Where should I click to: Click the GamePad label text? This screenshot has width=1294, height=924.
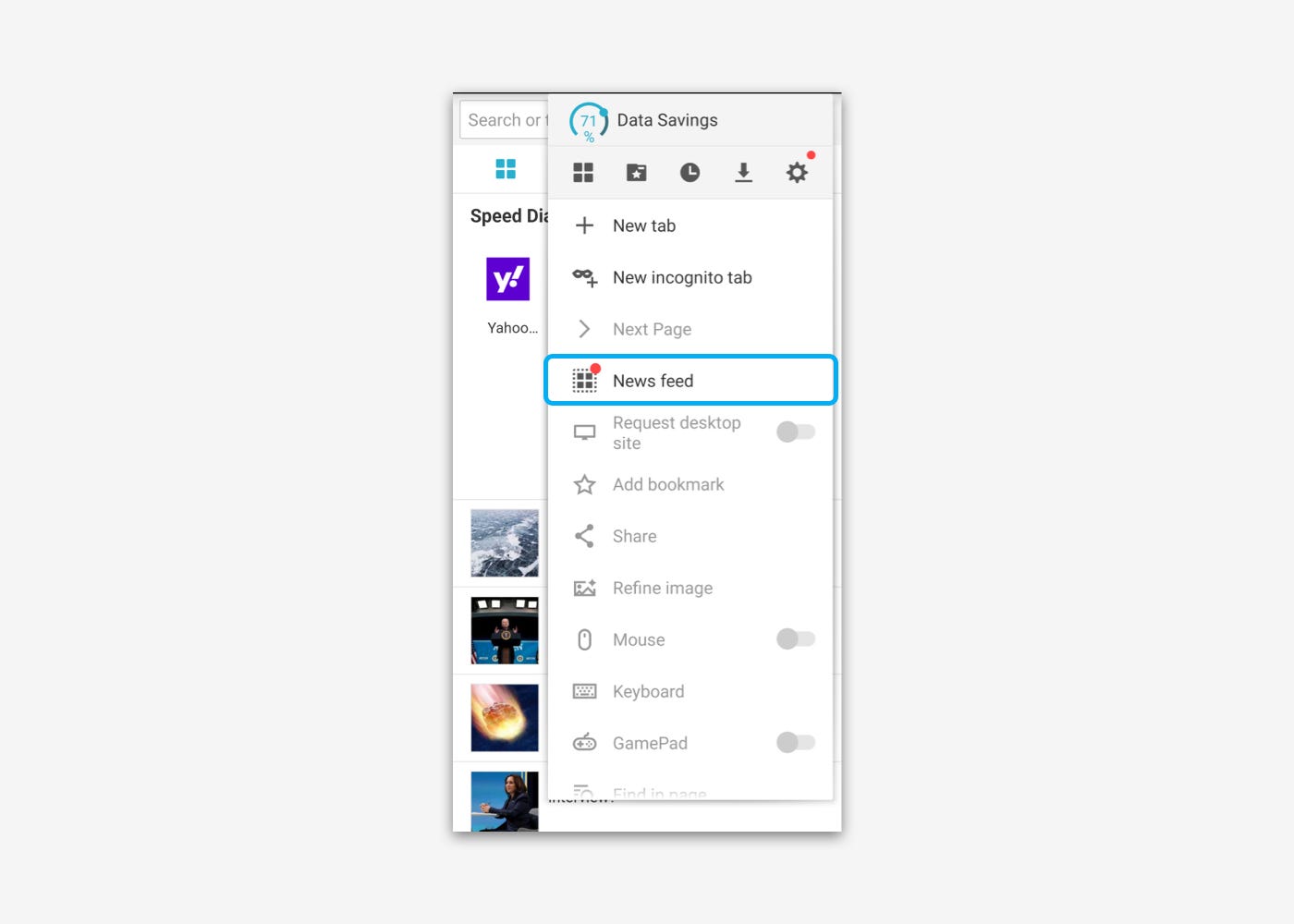click(650, 743)
